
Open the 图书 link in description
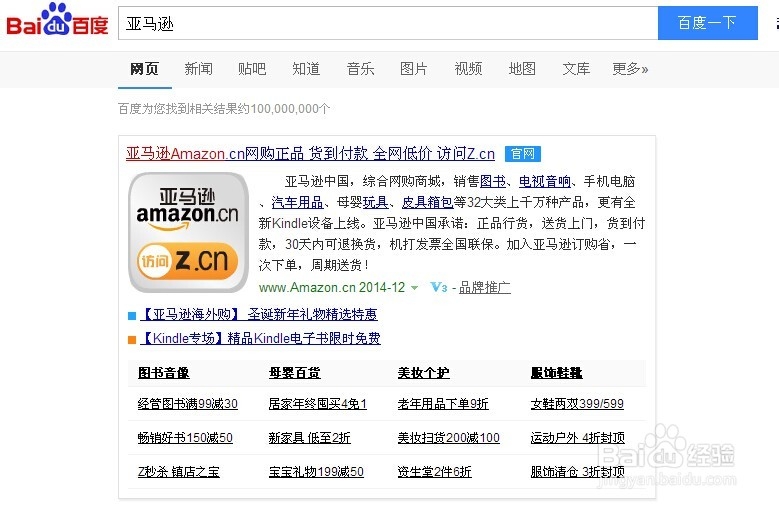(x=493, y=181)
